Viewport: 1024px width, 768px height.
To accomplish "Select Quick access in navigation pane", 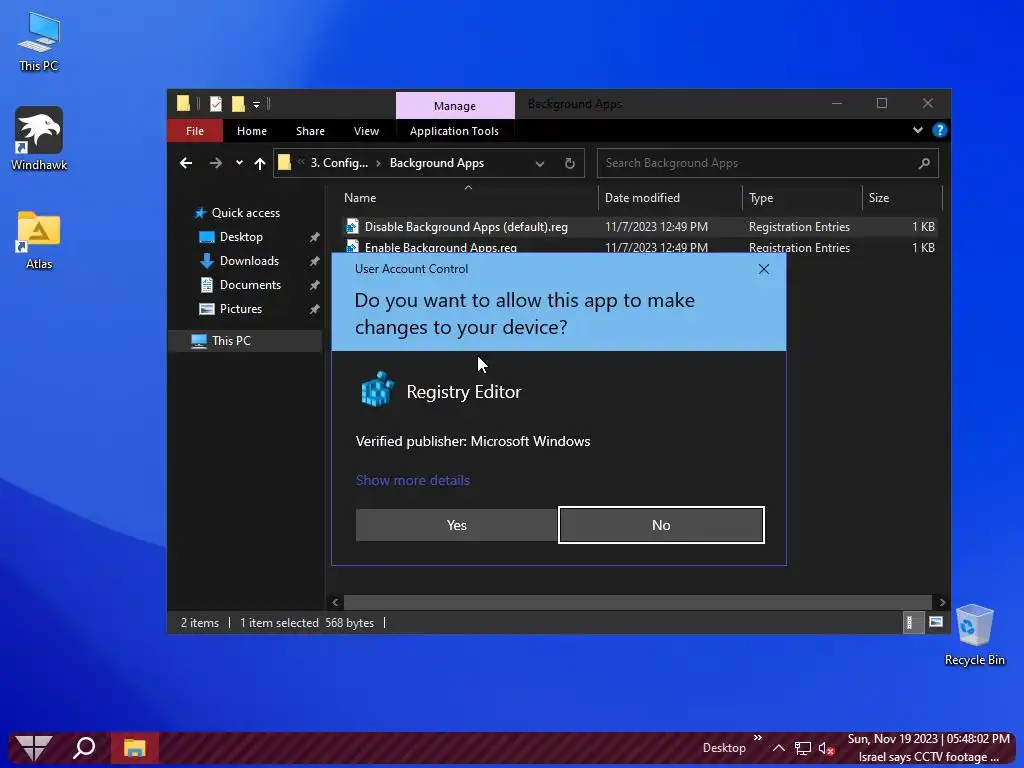I will (246, 213).
